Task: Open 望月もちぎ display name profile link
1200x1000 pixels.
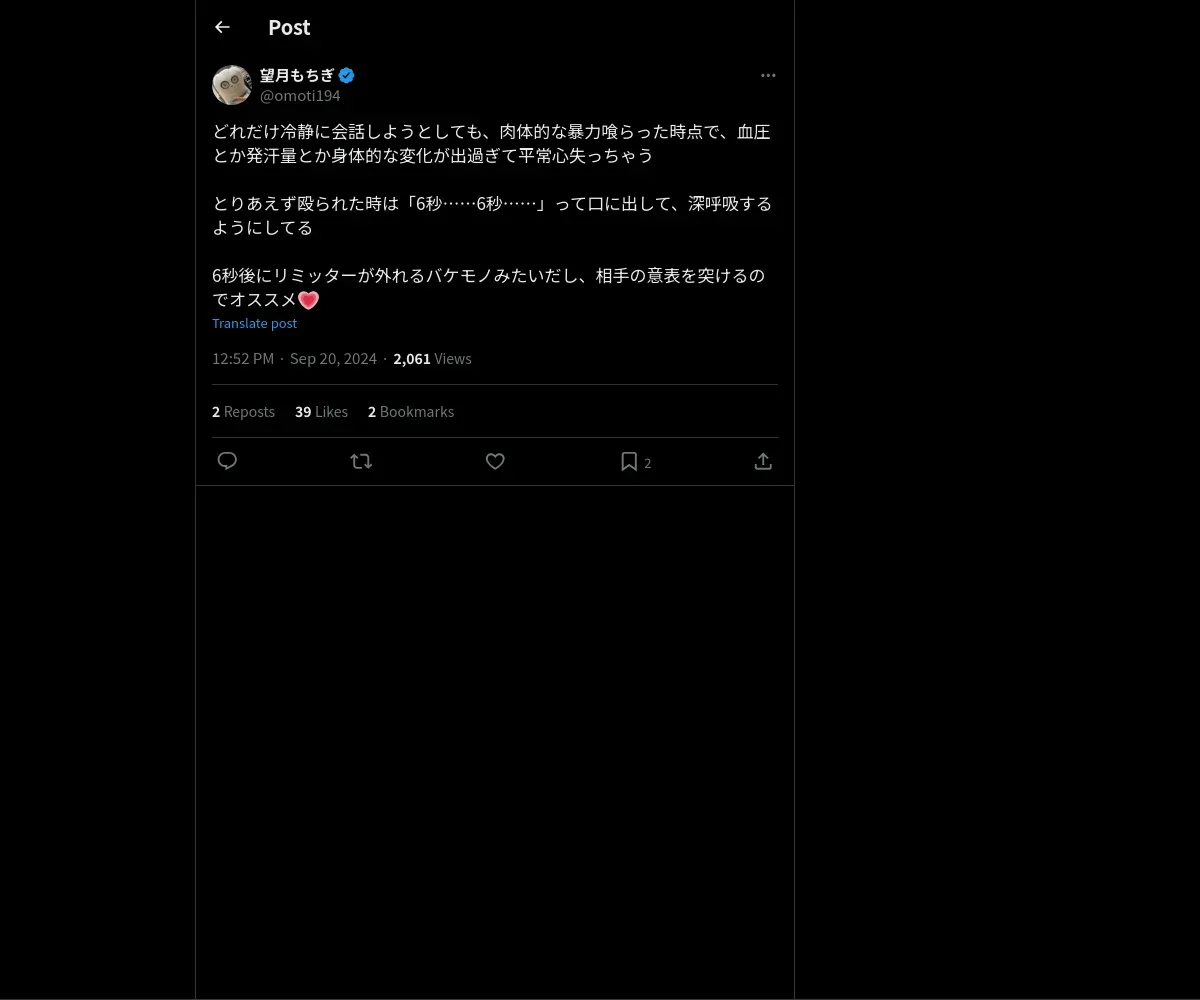Action: (297, 75)
